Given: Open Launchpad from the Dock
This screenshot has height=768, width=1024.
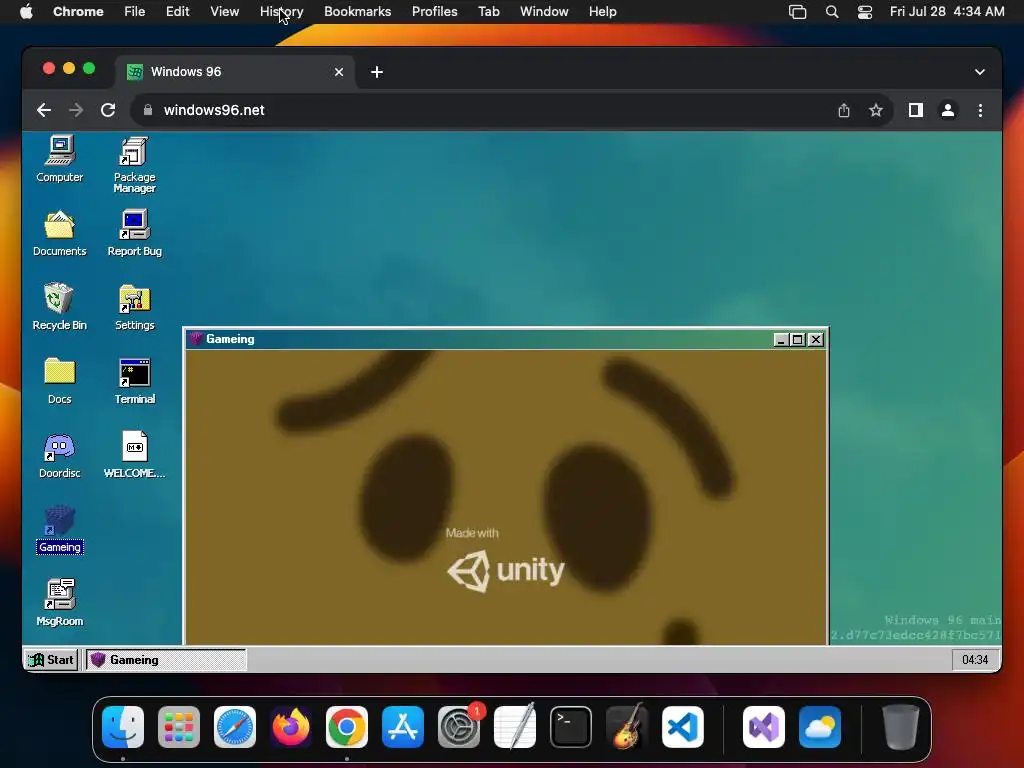Looking at the screenshot, I should [179, 727].
